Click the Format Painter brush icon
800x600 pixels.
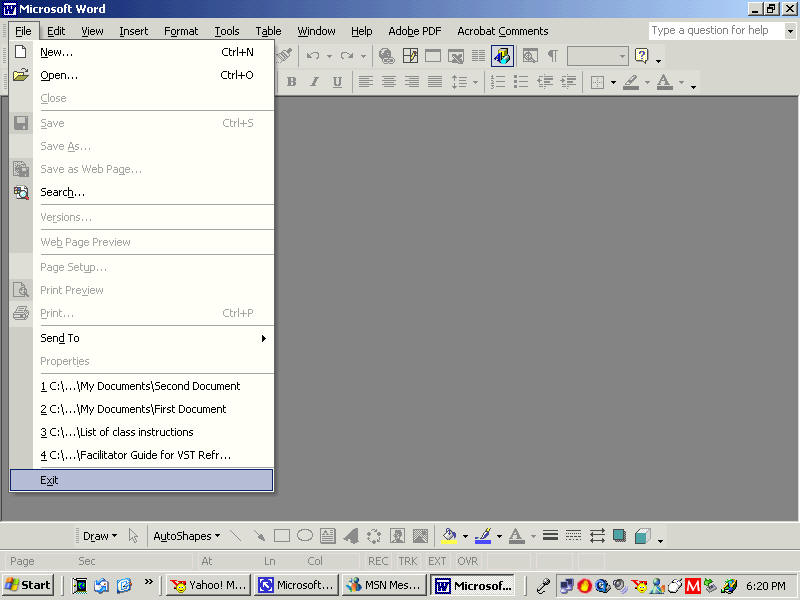click(284, 56)
